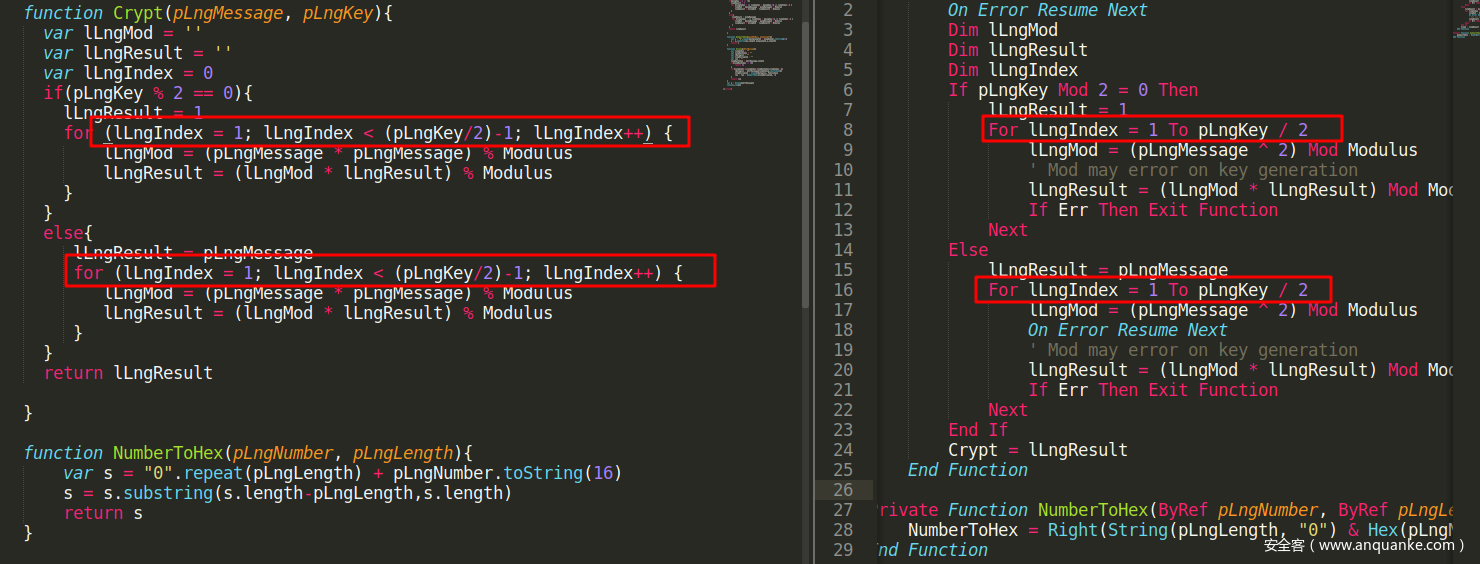Click 'Next' on line 22
This screenshot has width=1480, height=564.
pos(1008,410)
